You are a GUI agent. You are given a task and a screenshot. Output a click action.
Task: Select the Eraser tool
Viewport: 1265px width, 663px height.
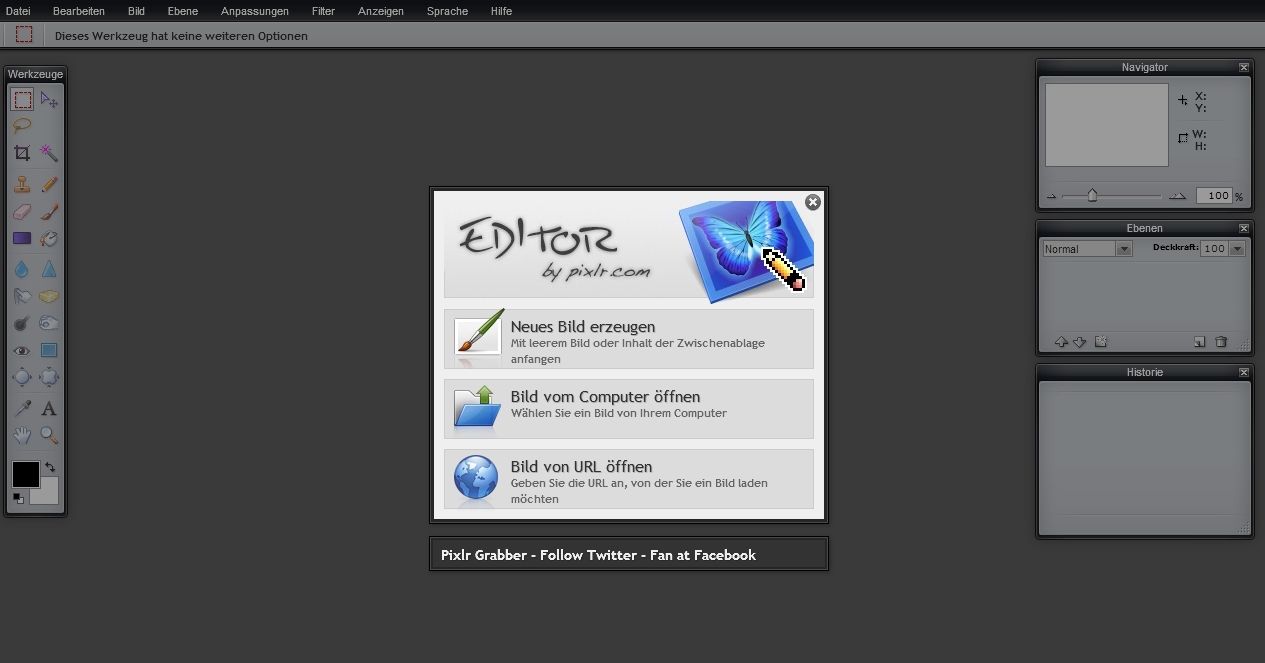(x=22, y=212)
